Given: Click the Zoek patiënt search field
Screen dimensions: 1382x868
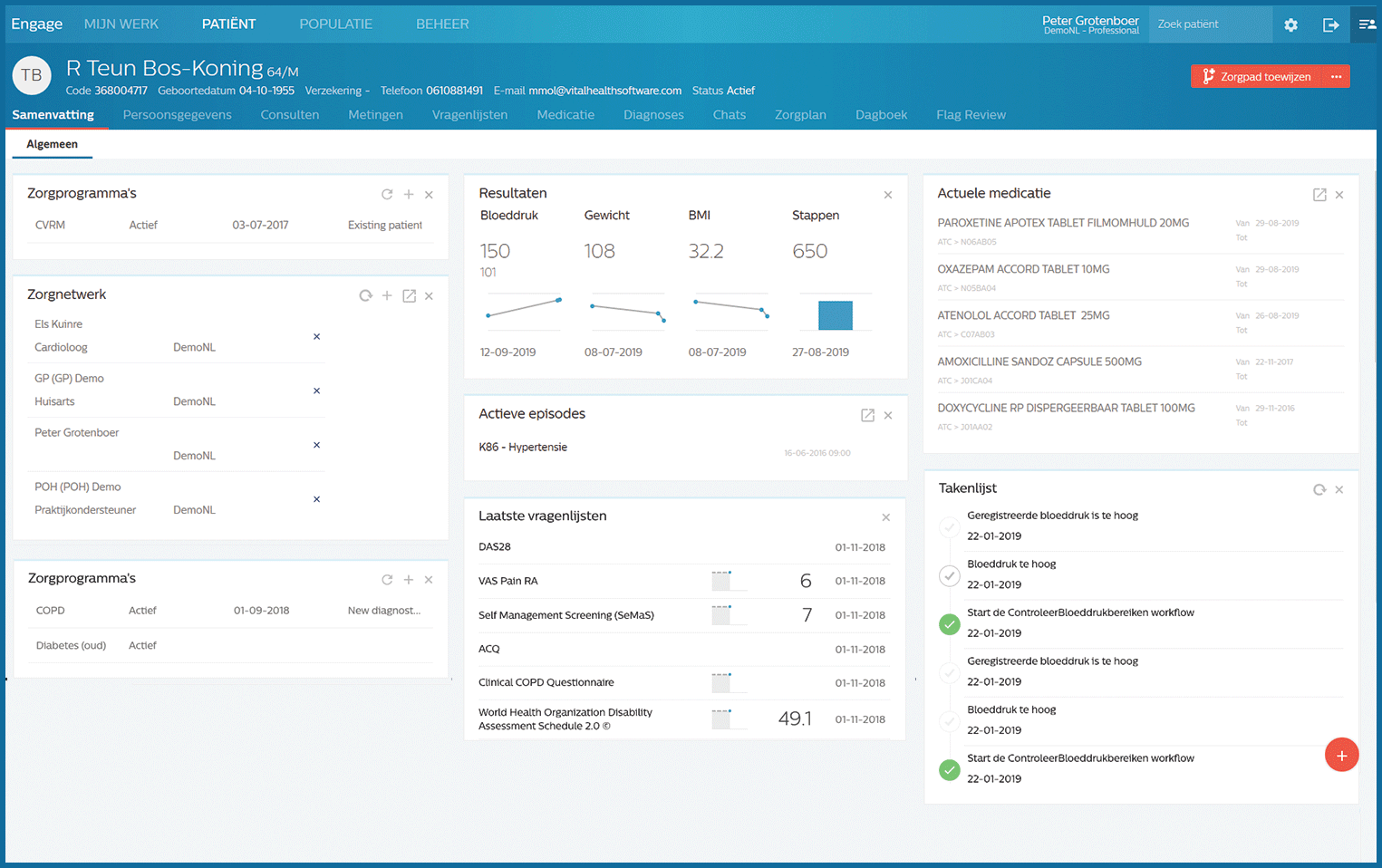Looking at the screenshot, I should point(1209,24).
